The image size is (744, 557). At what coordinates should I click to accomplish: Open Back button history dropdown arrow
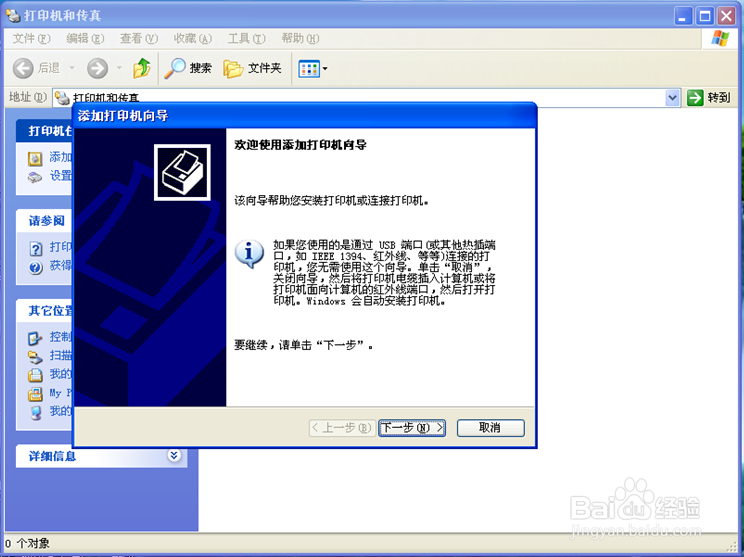click(x=72, y=68)
